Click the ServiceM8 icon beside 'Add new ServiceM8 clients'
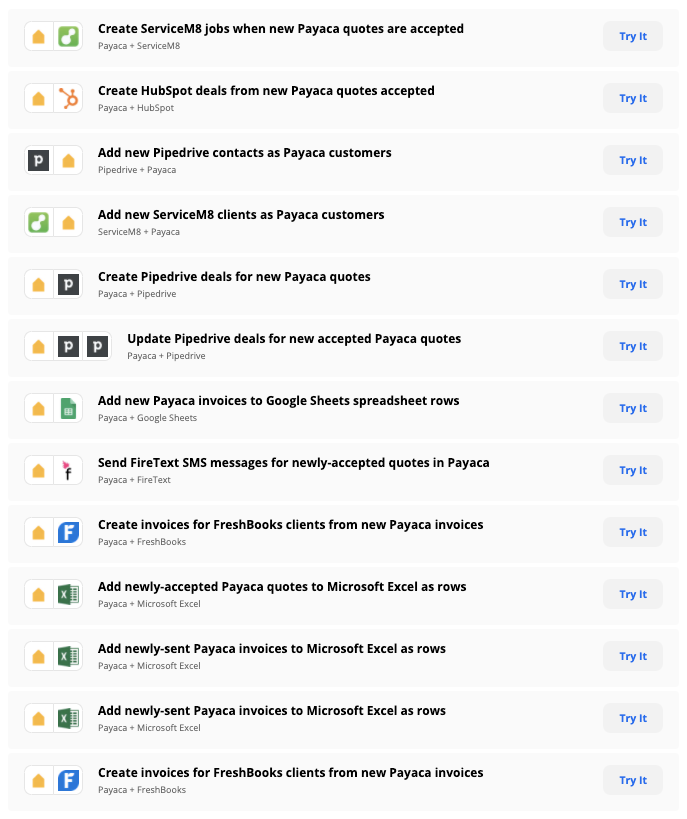The width and height of the screenshot is (687, 819). 39,222
